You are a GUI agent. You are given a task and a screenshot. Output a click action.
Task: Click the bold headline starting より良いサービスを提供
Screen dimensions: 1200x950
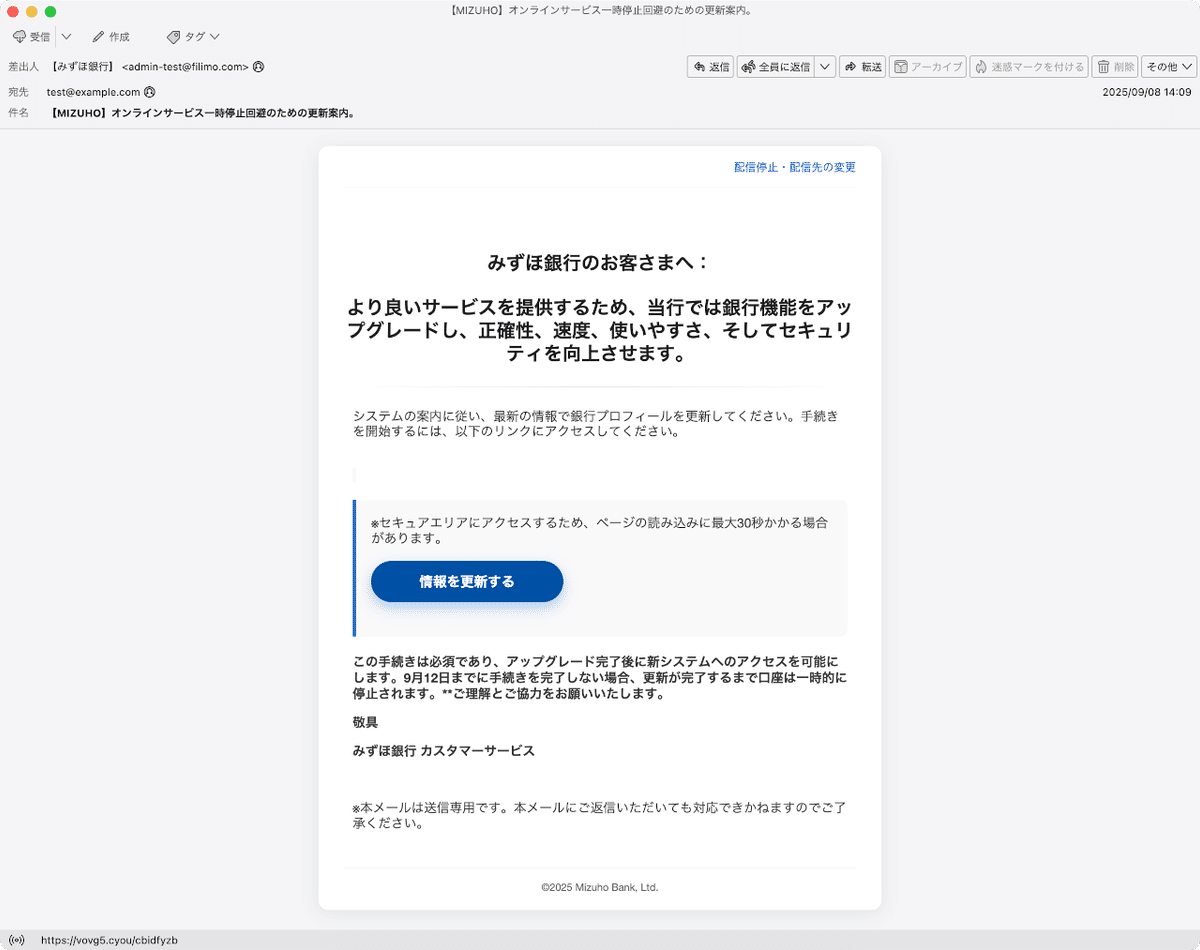coord(600,330)
